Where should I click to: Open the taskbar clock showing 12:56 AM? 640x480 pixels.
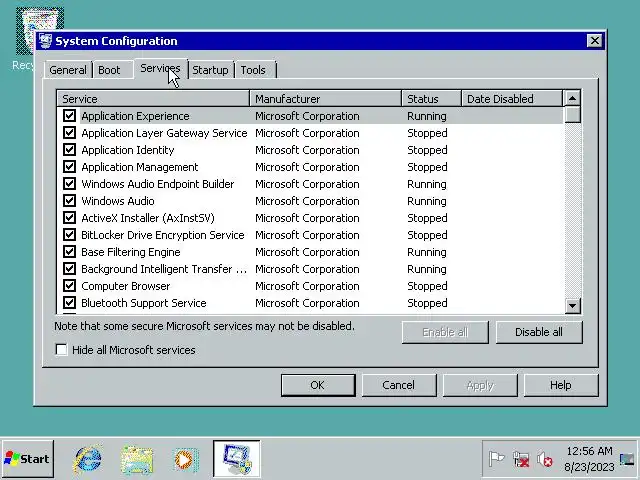point(589,459)
